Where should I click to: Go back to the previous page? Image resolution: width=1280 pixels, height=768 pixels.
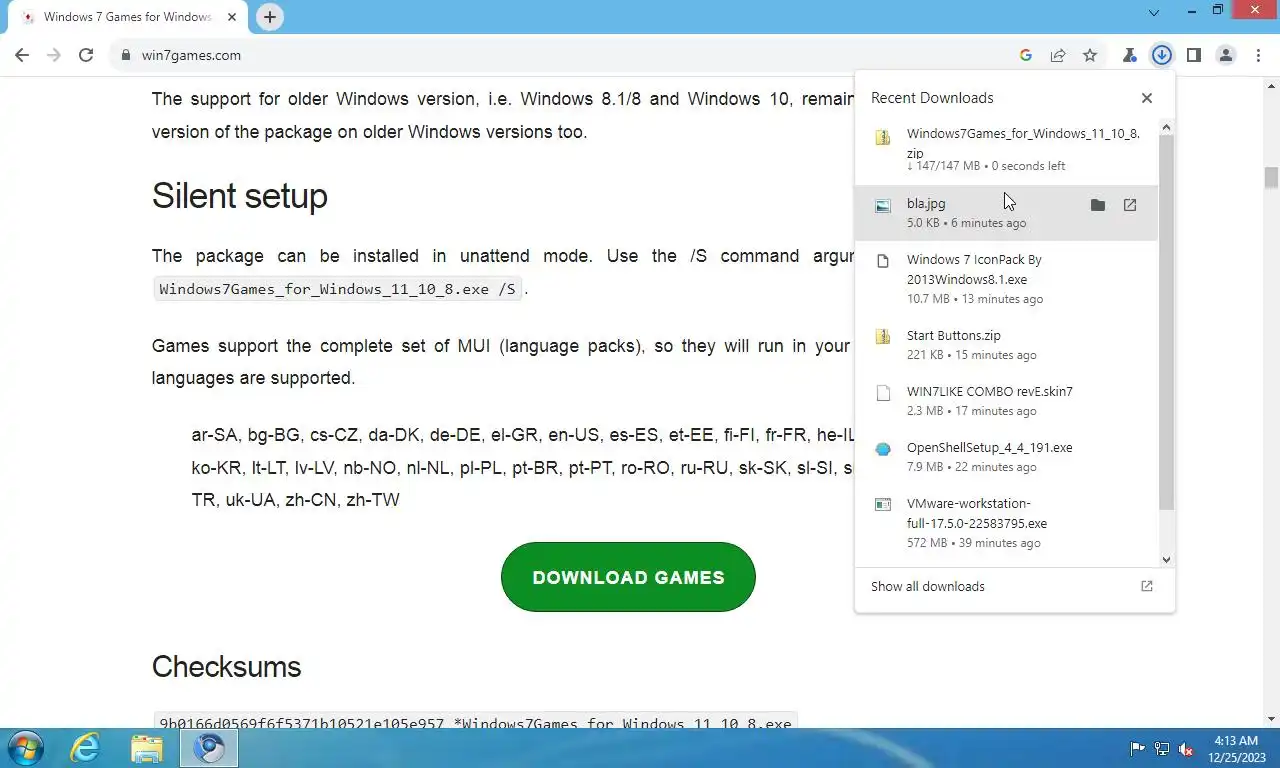(x=22, y=55)
